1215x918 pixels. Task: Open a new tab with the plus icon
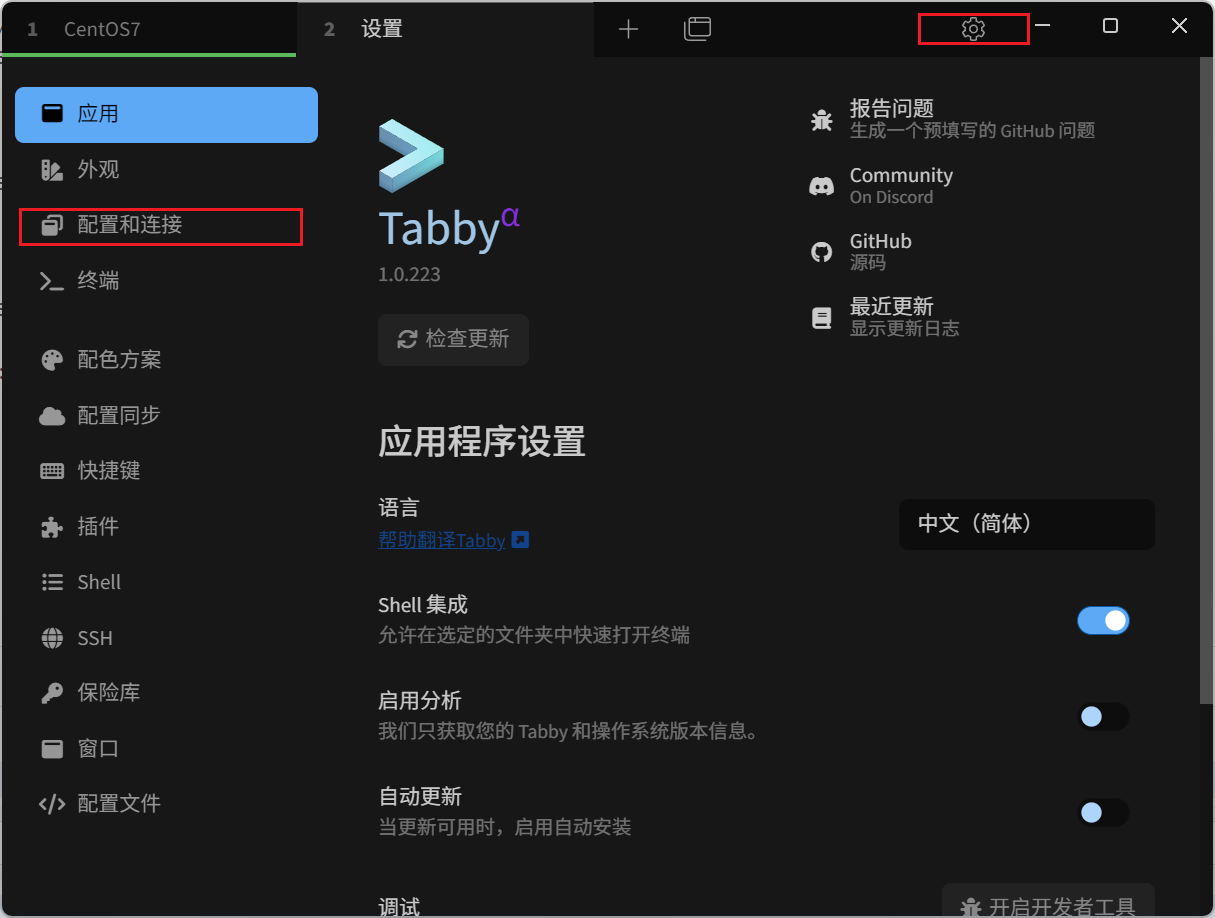pyautogui.click(x=628, y=29)
